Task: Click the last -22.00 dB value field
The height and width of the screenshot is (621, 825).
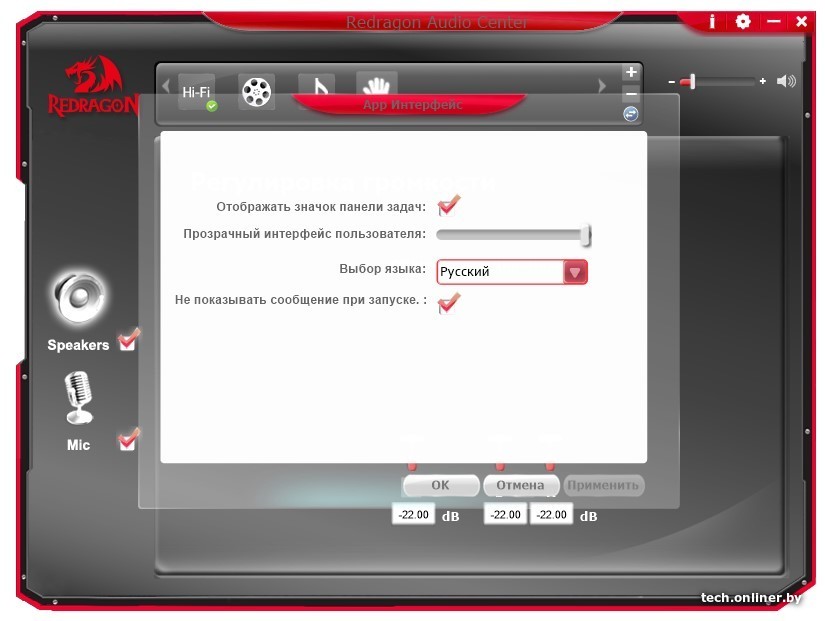Action: pos(551,515)
